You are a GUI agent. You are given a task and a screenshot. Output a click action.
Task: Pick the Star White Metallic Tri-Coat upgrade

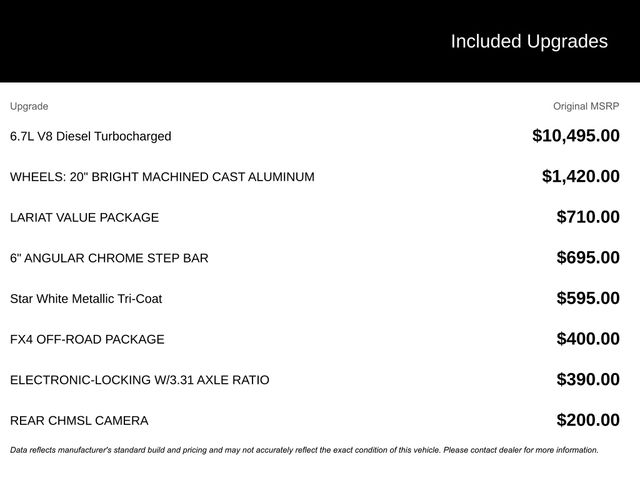[x=86, y=299]
